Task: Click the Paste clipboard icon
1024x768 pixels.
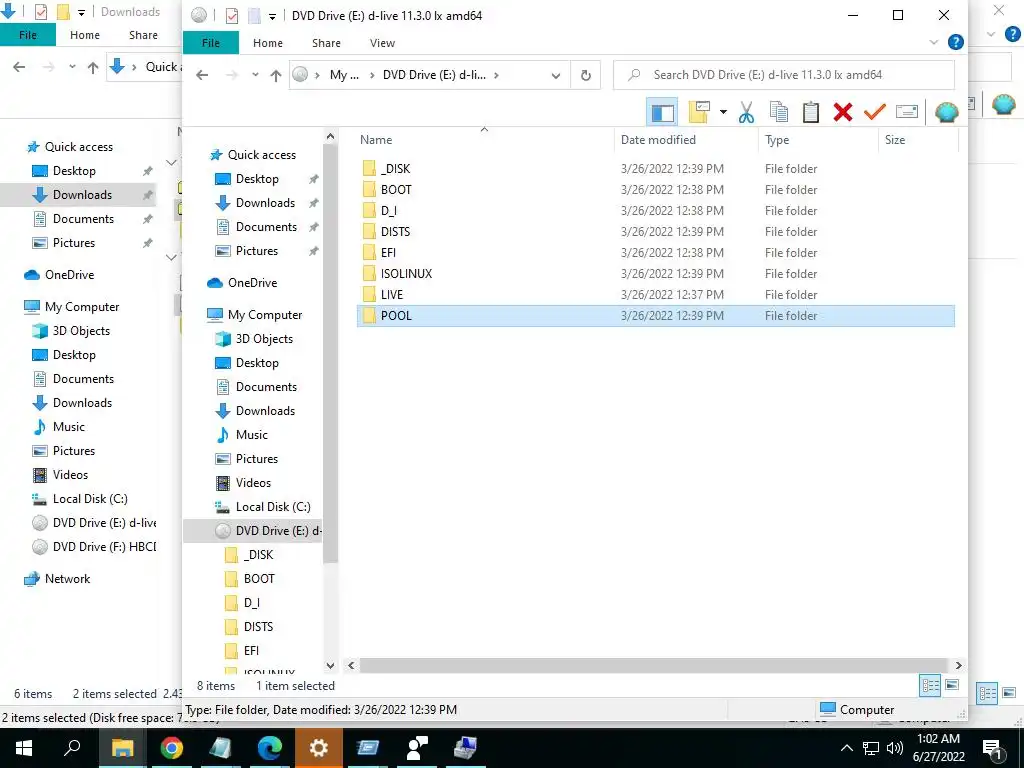Action: tap(810, 112)
